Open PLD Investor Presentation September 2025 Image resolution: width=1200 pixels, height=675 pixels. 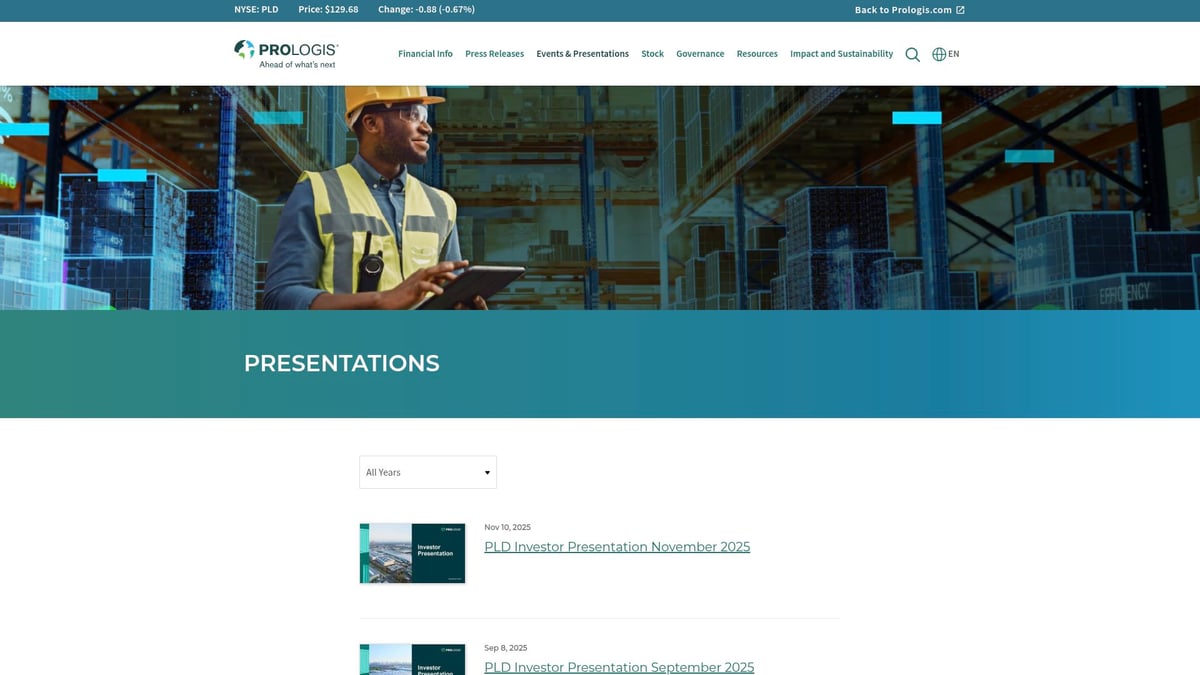pyautogui.click(x=619, y=667)
